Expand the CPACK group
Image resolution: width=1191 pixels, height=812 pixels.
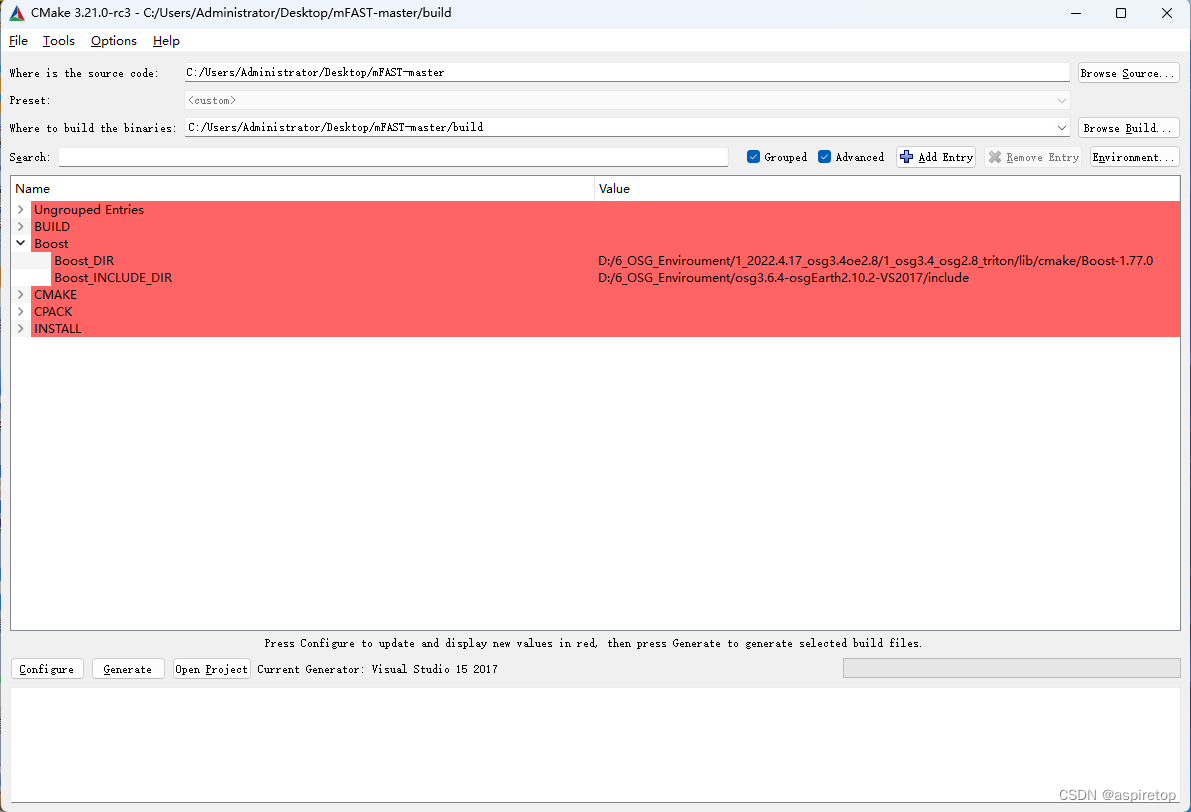(21, 311)
